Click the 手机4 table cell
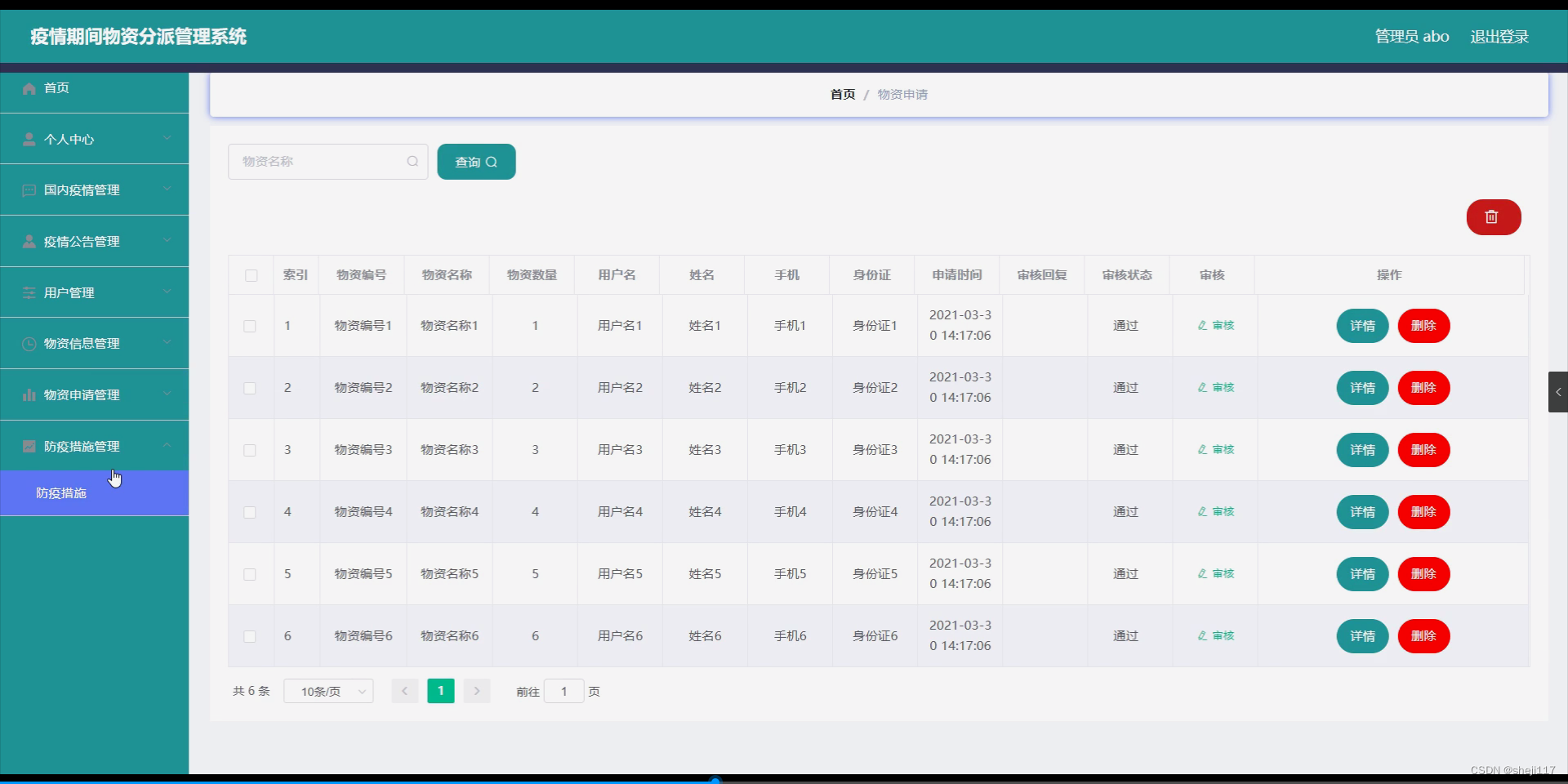Image resolution: width=1568 pixels, height=784 pixels. pyautogui.click(x=790, y=512)
